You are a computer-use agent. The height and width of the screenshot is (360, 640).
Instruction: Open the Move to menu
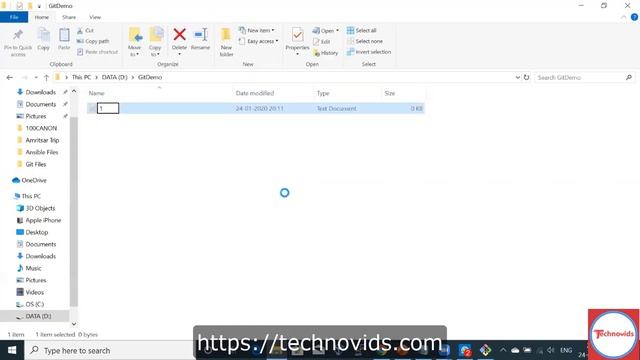pyautogui.click(x=135, y=42)
